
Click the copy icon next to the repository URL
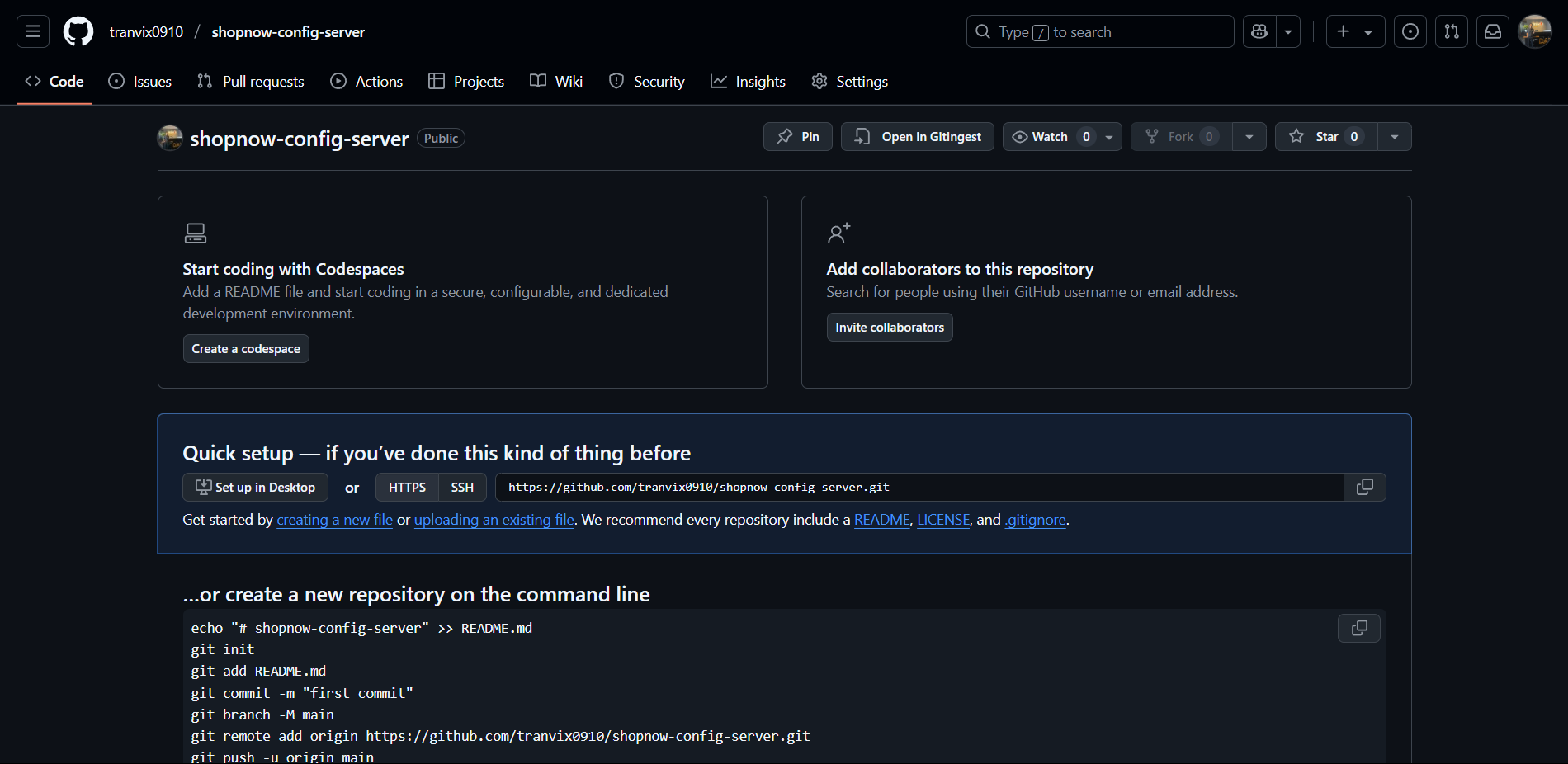(1363, 487)
